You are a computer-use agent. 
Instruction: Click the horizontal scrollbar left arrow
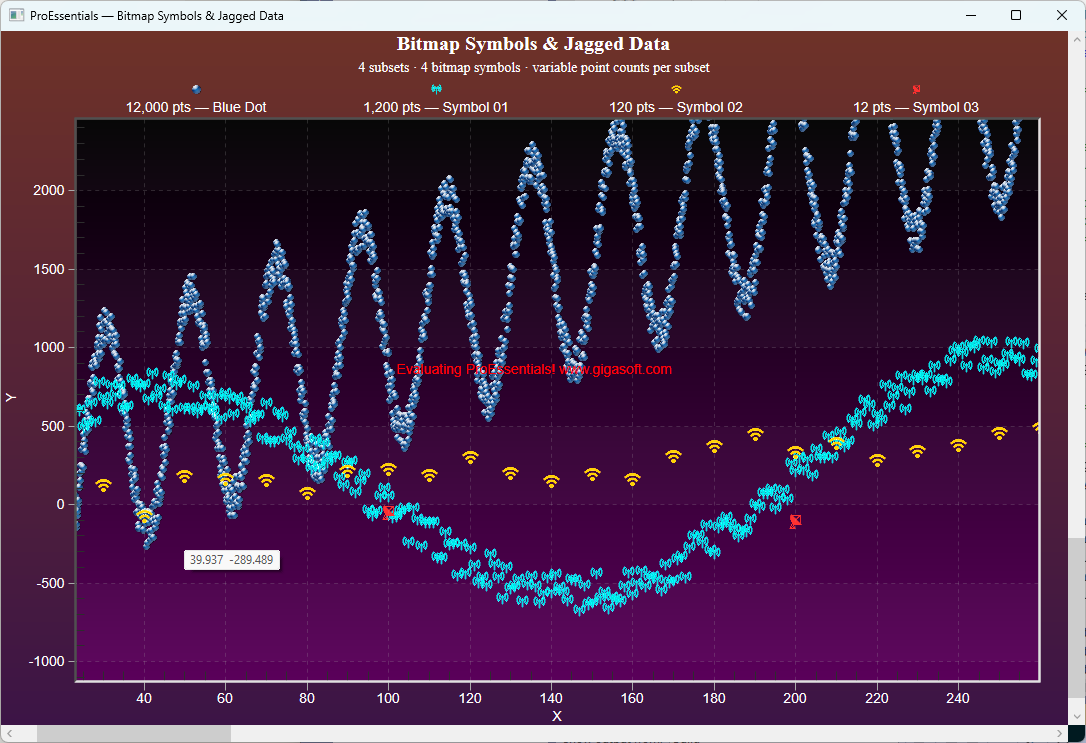(x=9, y=733)
